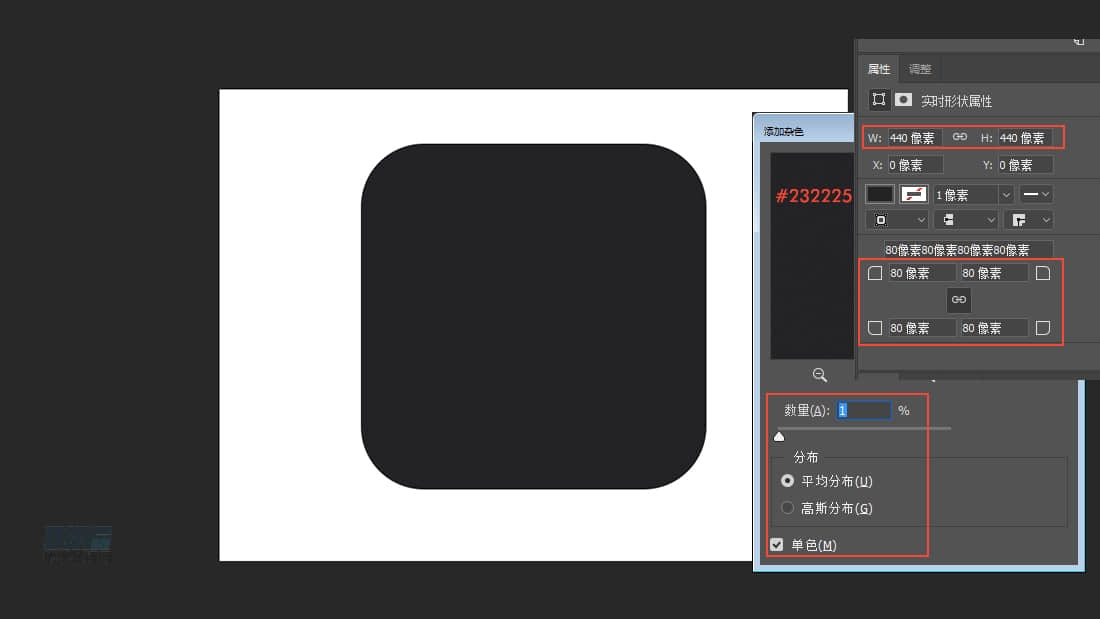Open the stroke color swatch with red slash
Screen dimensions: 1100x619
point(913,194)
